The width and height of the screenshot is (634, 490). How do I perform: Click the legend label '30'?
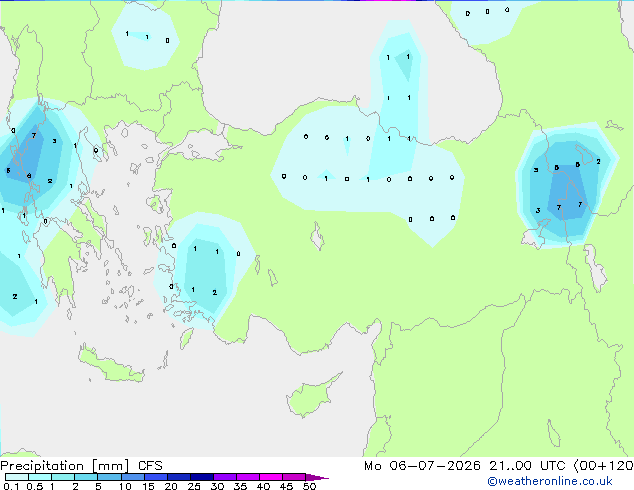coord(217,486)
